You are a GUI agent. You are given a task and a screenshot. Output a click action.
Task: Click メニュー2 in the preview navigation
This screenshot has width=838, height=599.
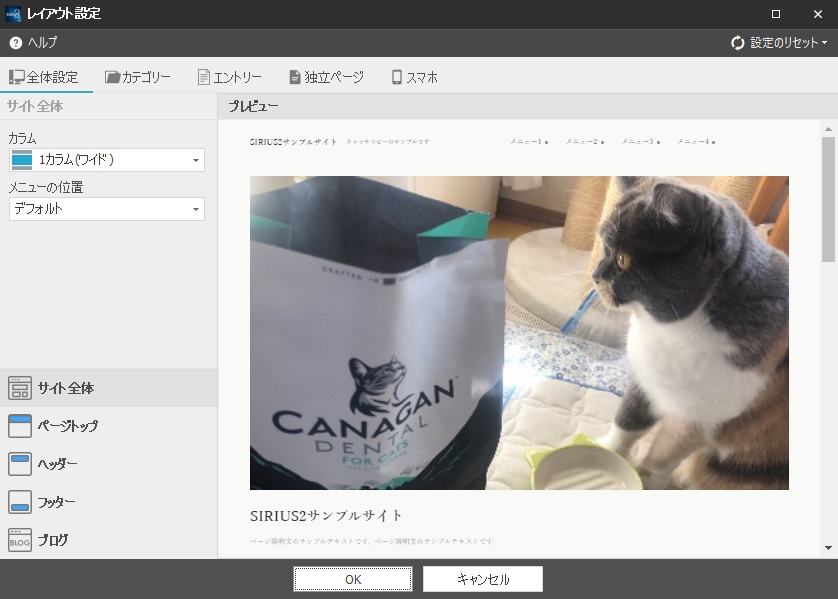585,142
